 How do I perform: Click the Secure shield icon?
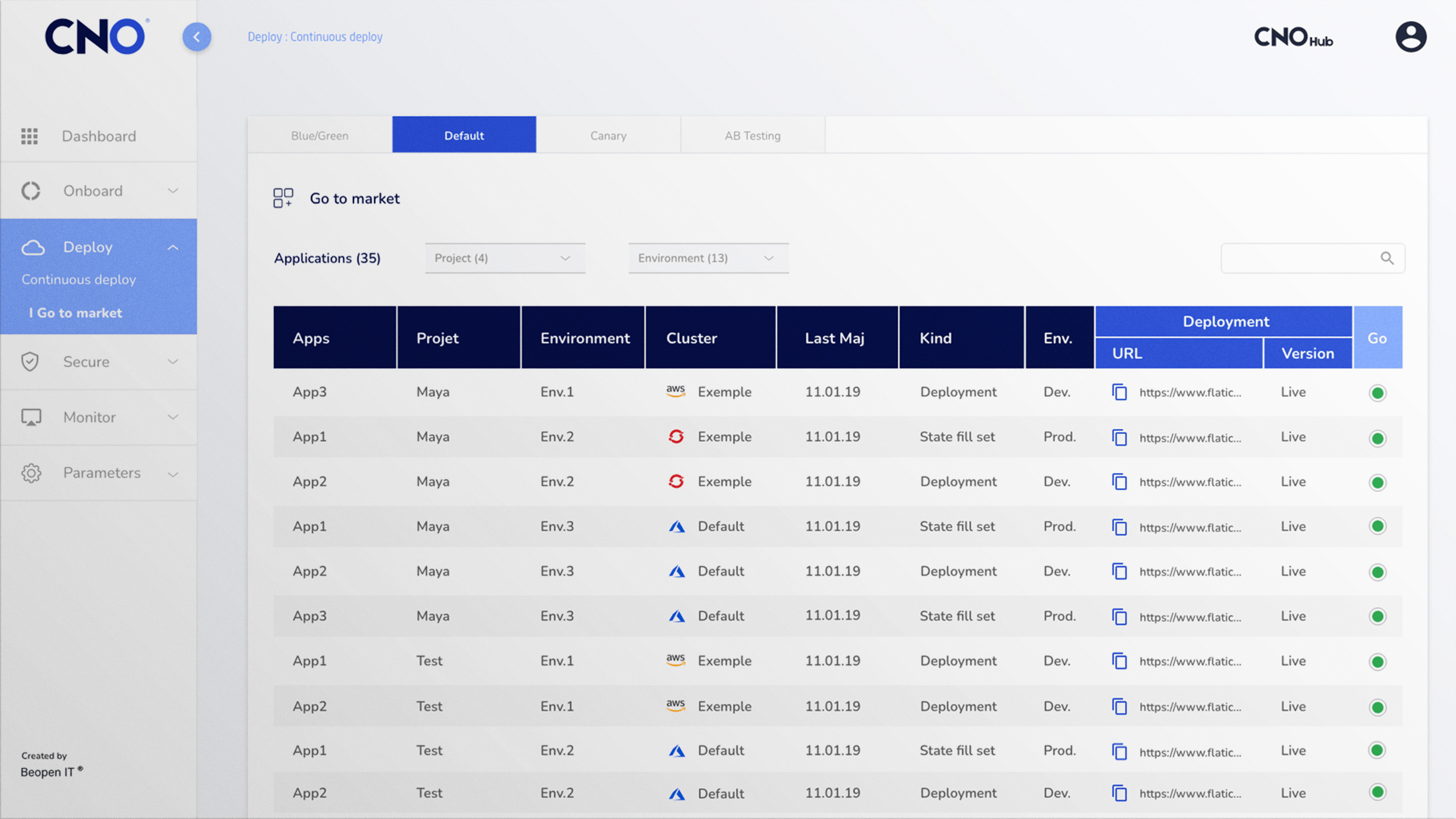coord(30,362)
